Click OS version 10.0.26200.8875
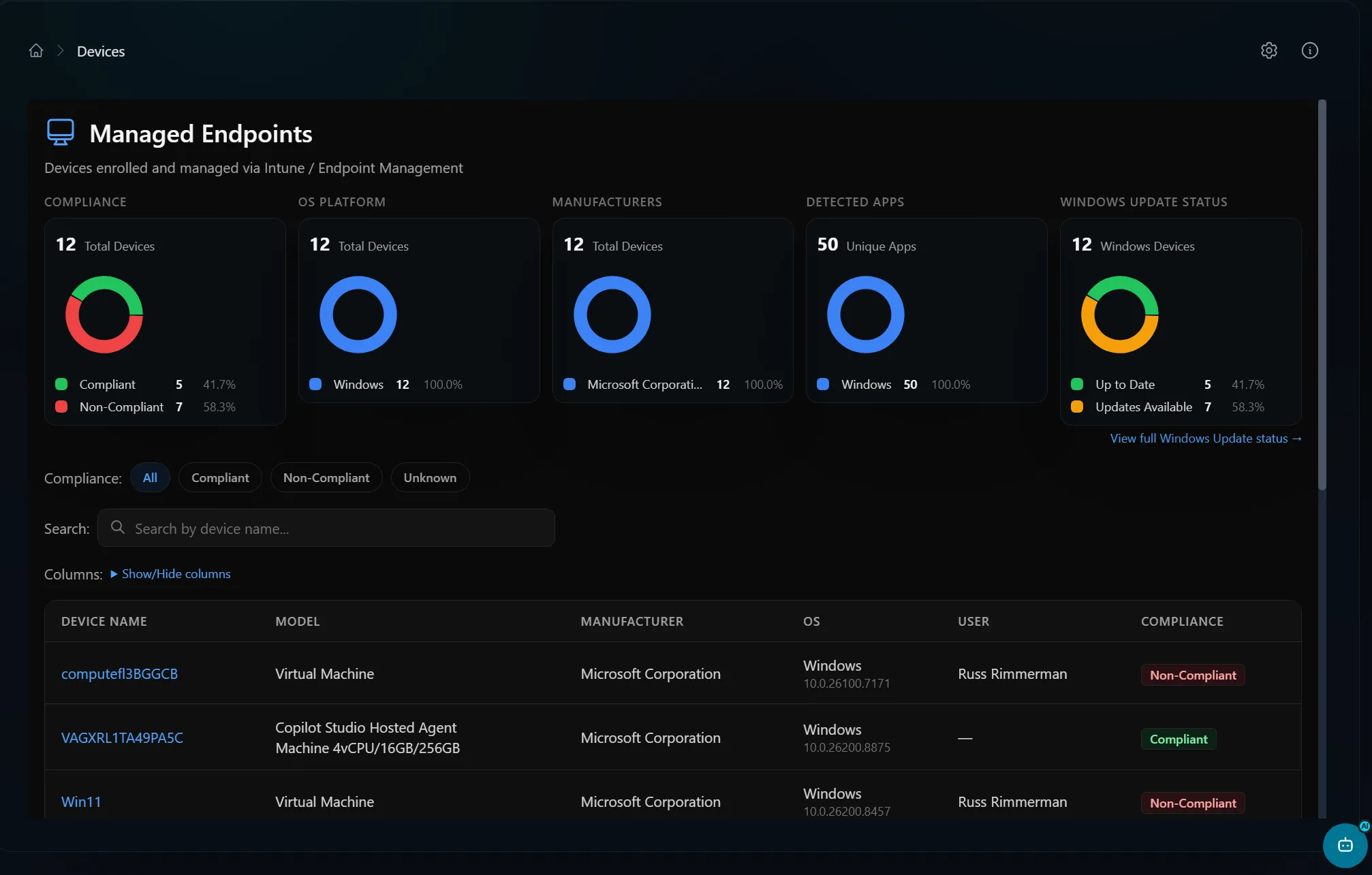The image size is (1372, 875). [846, 748]
